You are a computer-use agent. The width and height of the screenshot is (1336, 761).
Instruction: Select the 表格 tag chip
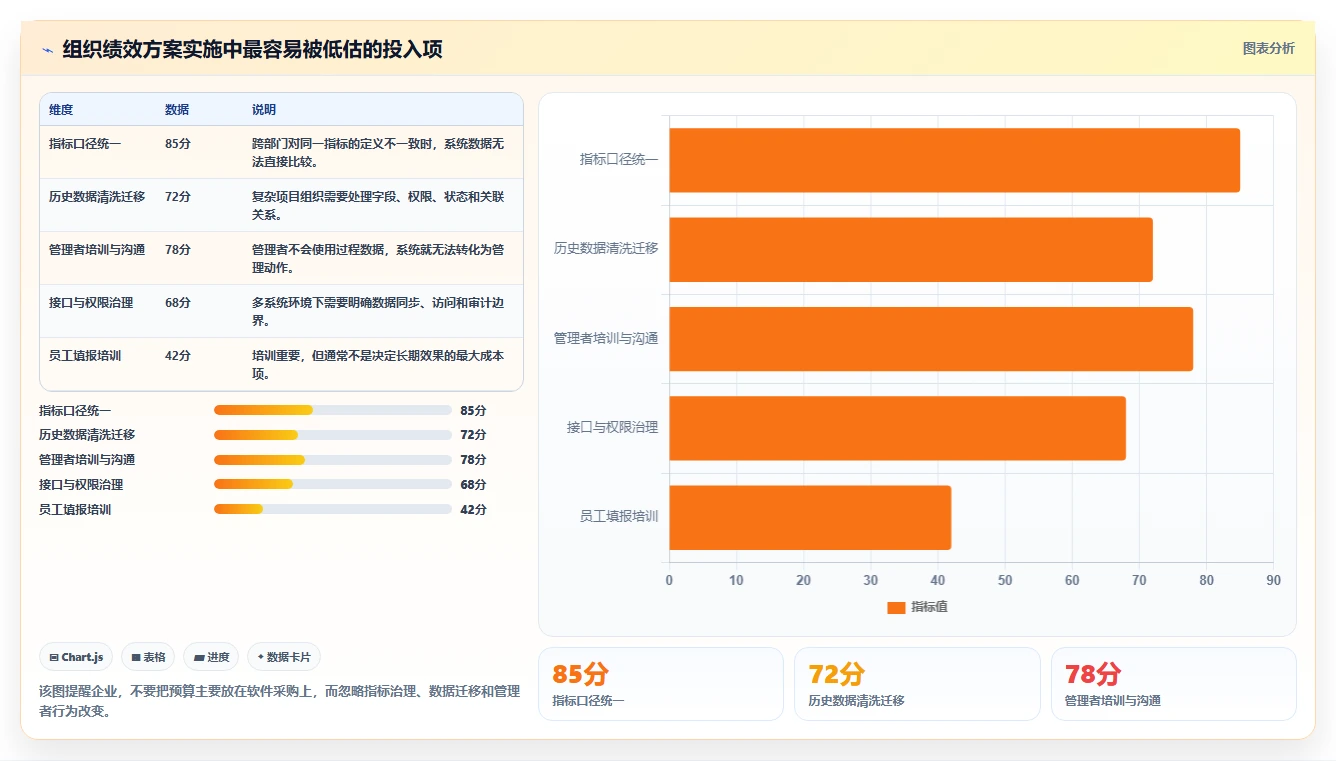pyautogui.click(x=148, y=657)
